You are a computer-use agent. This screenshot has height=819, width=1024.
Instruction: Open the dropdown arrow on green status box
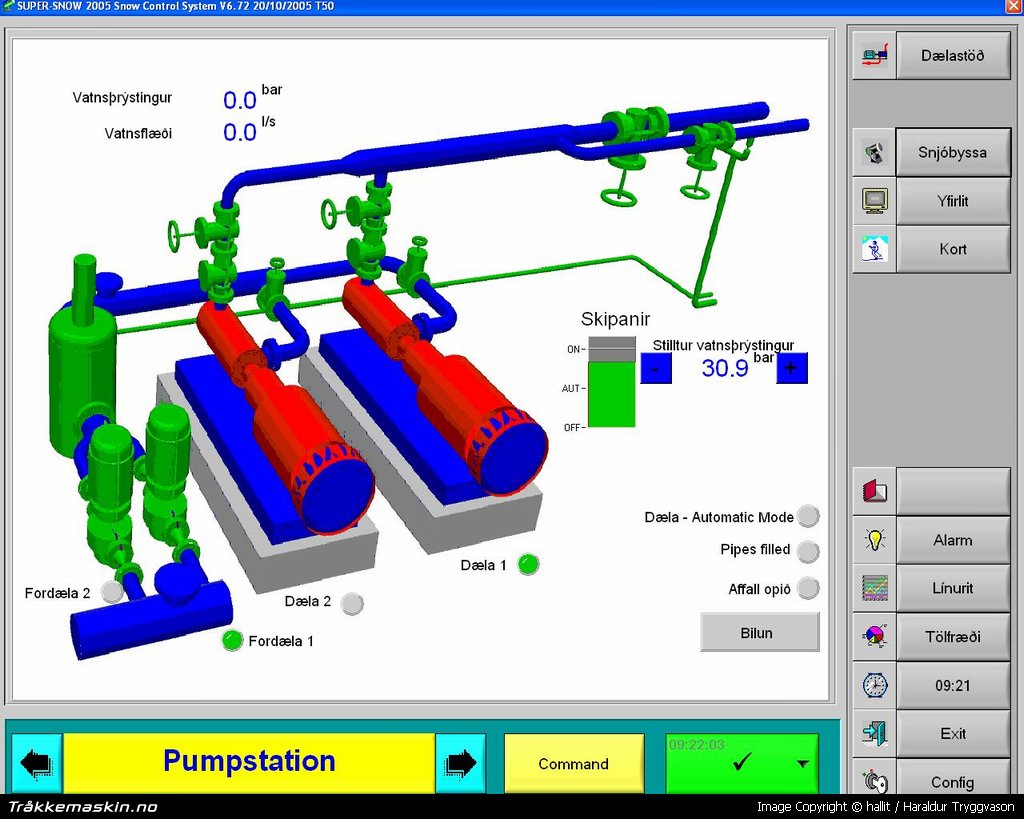click(x=802, y=764)
